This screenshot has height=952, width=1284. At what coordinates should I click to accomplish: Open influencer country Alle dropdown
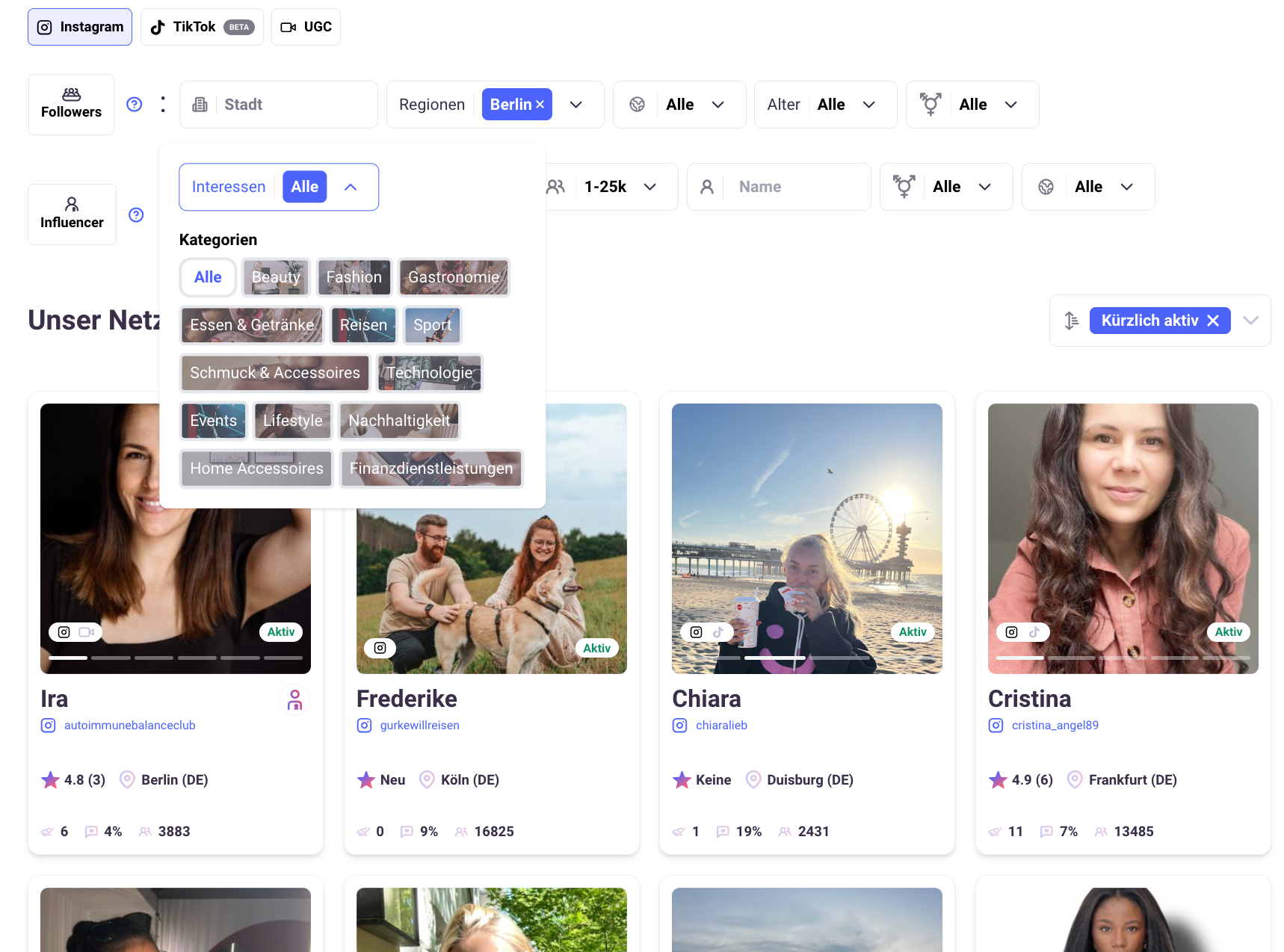pyautogui.click(x=1088, y=187)
